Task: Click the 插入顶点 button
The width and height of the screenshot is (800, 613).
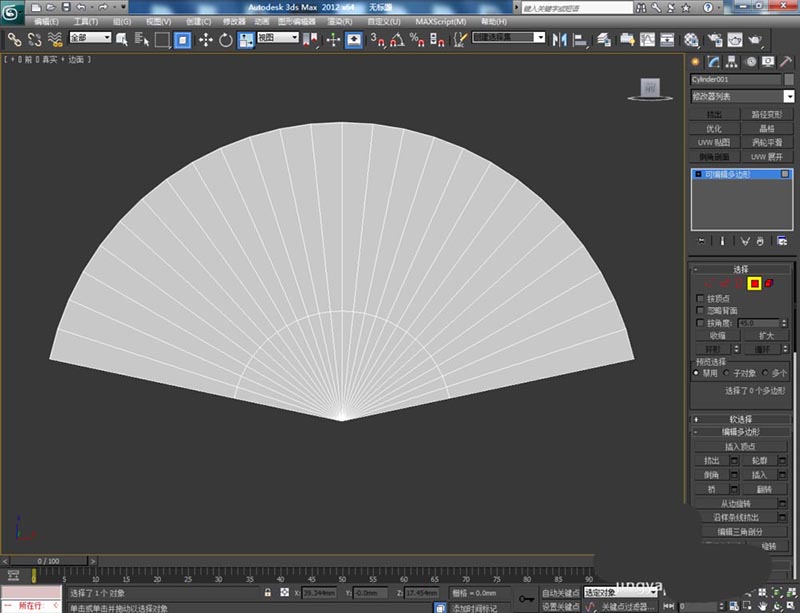Action: [741, 446]
